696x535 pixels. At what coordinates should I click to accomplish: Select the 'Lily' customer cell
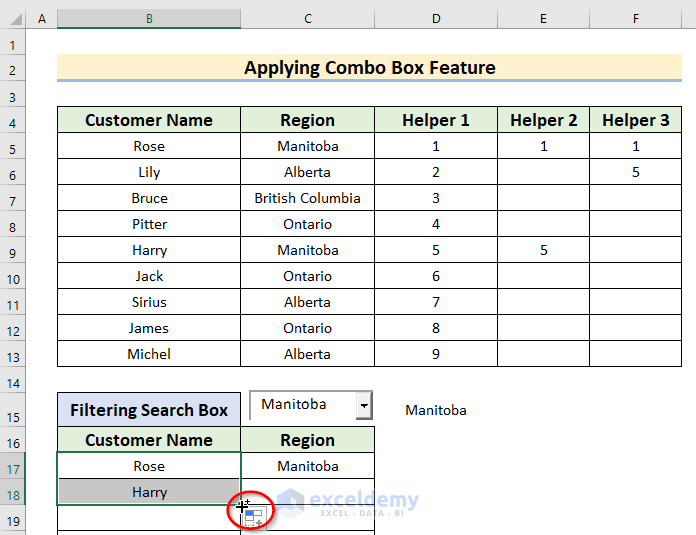(x=149, y=172)
